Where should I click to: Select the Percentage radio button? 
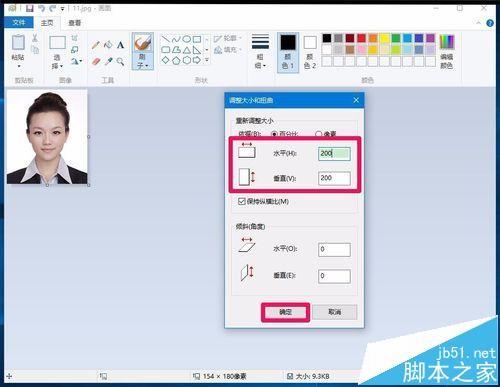274,134
